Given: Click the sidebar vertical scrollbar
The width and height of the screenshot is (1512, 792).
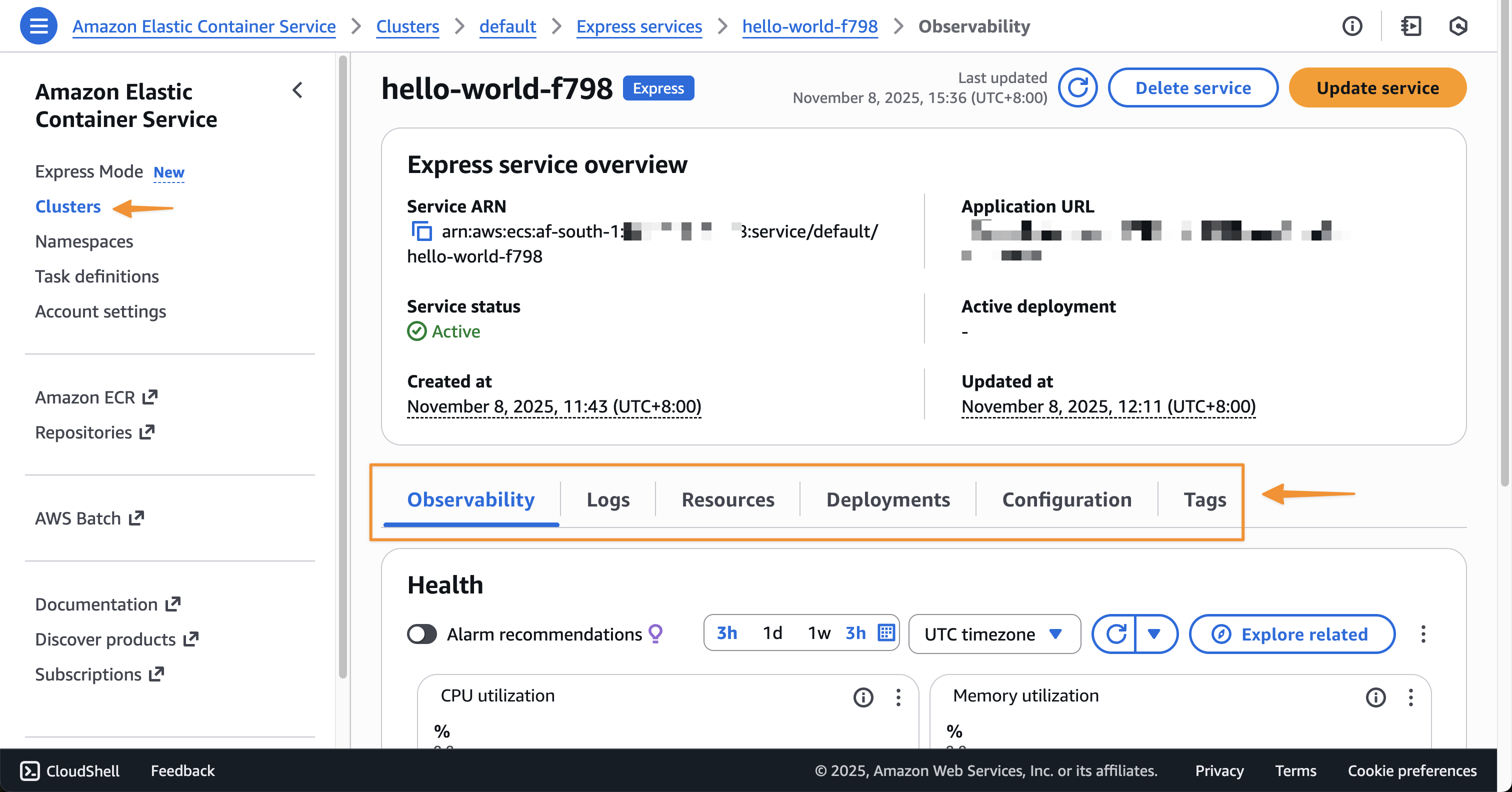Looking at the screenshot, I should pyautogui.click(x=343, y=364).
